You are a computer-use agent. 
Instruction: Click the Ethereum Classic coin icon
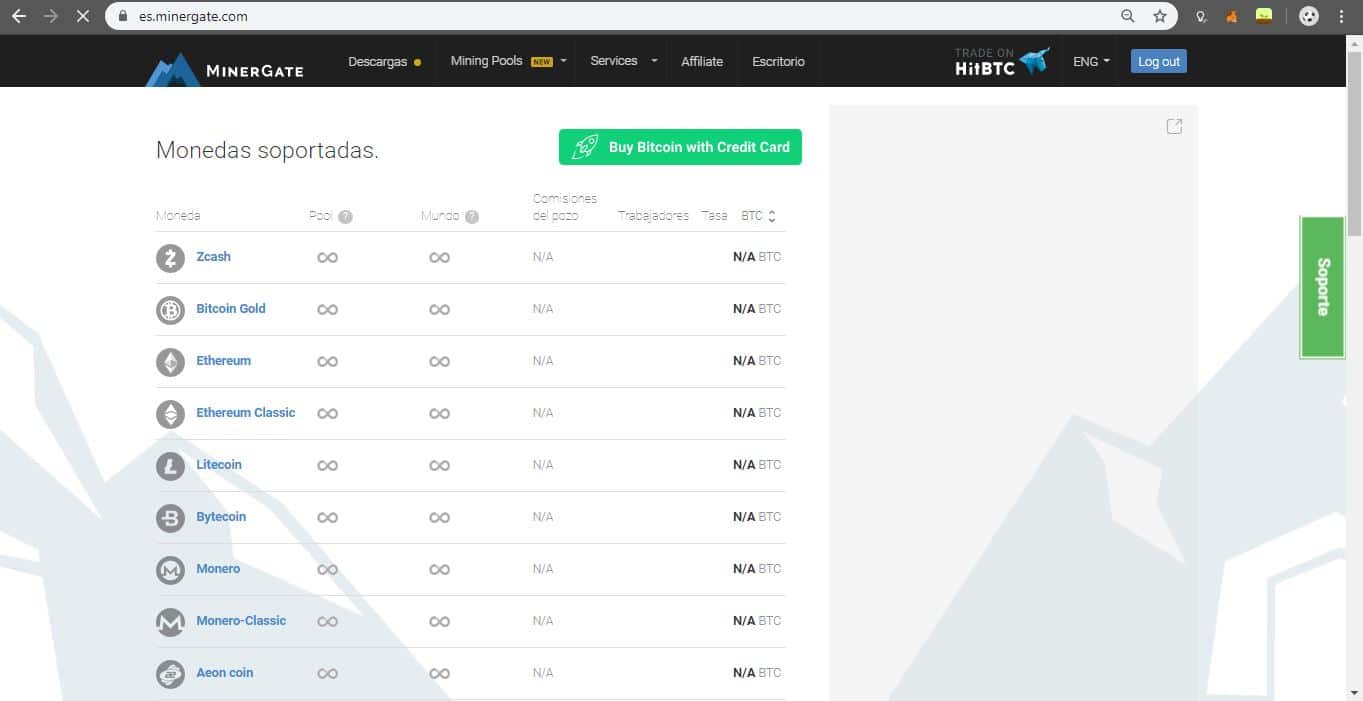pos(171,414)
